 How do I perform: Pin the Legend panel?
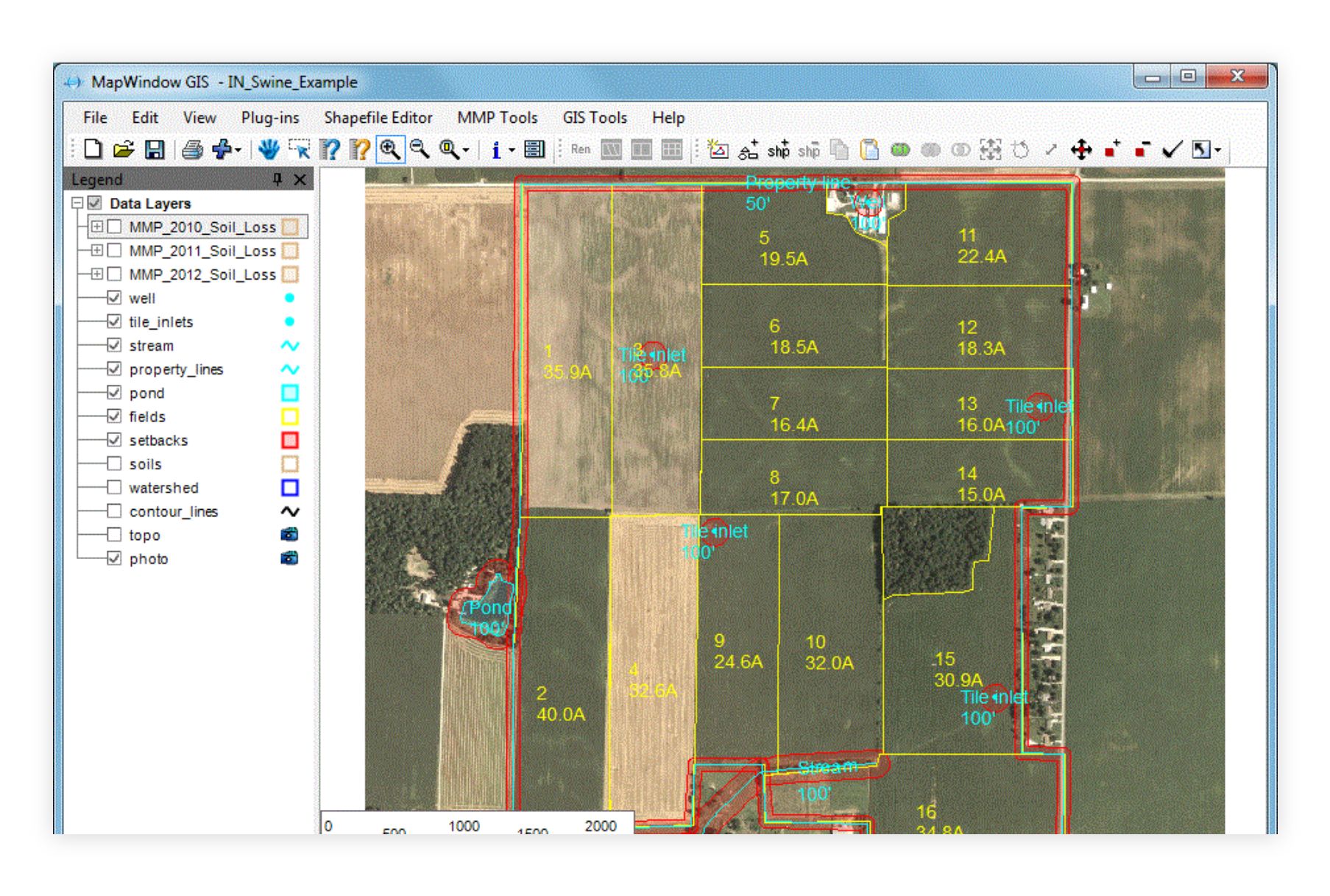(x=278, y=179)
